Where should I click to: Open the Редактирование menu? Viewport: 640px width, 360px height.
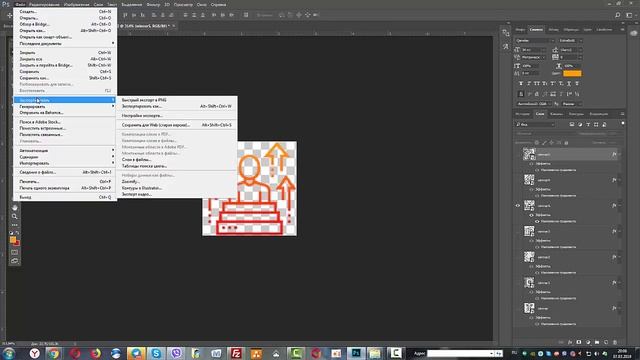(44, 4)
